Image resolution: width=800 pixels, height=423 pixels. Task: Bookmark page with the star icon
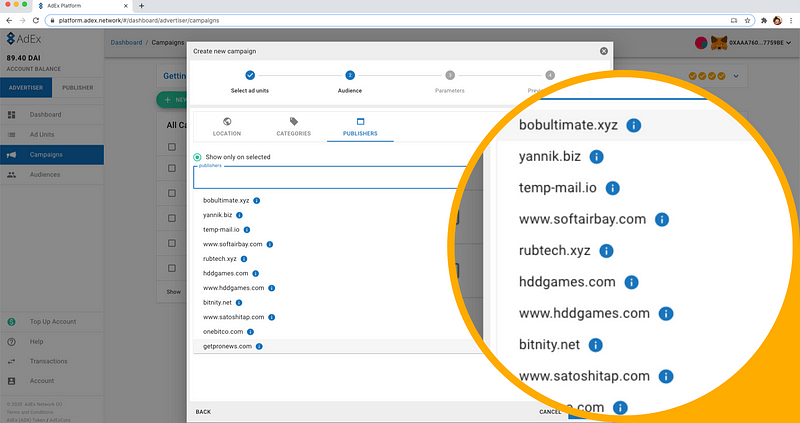pos(747,20)
